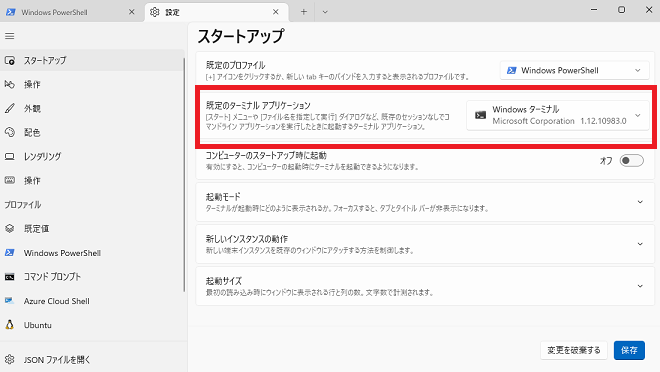The image size is (660, 372).
Task: Open the first 操作 page below スタートアップ
Action: [x=92, y=85]
